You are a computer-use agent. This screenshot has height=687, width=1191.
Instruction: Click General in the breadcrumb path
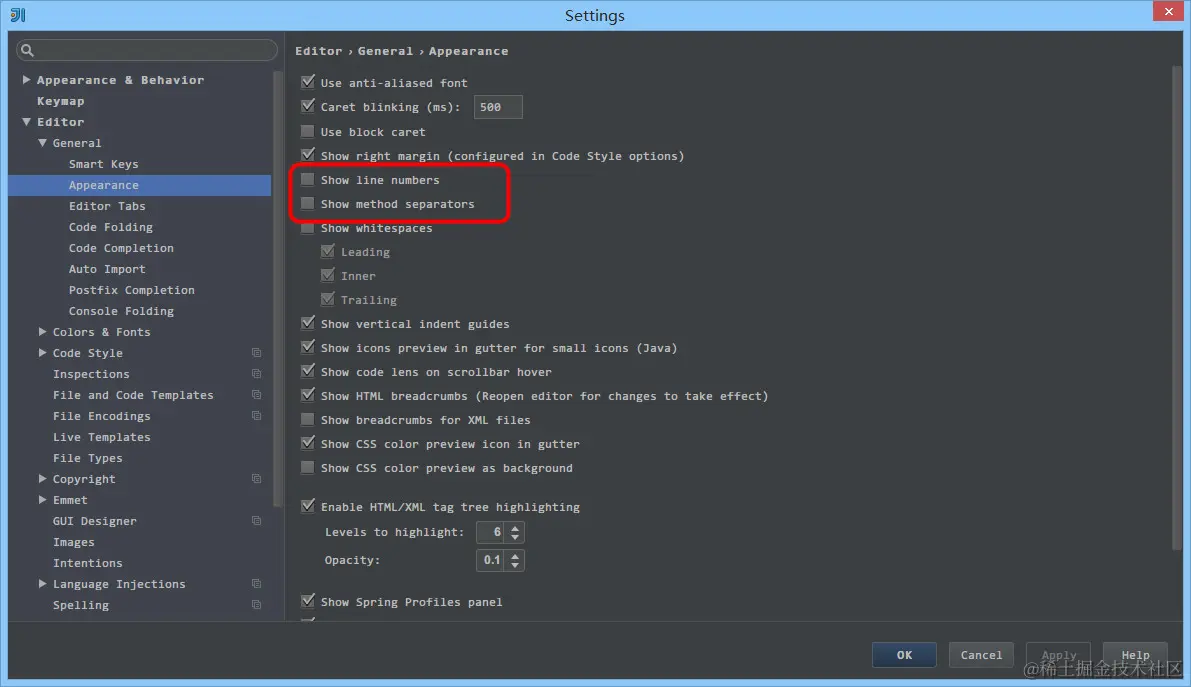coord(385,50)
